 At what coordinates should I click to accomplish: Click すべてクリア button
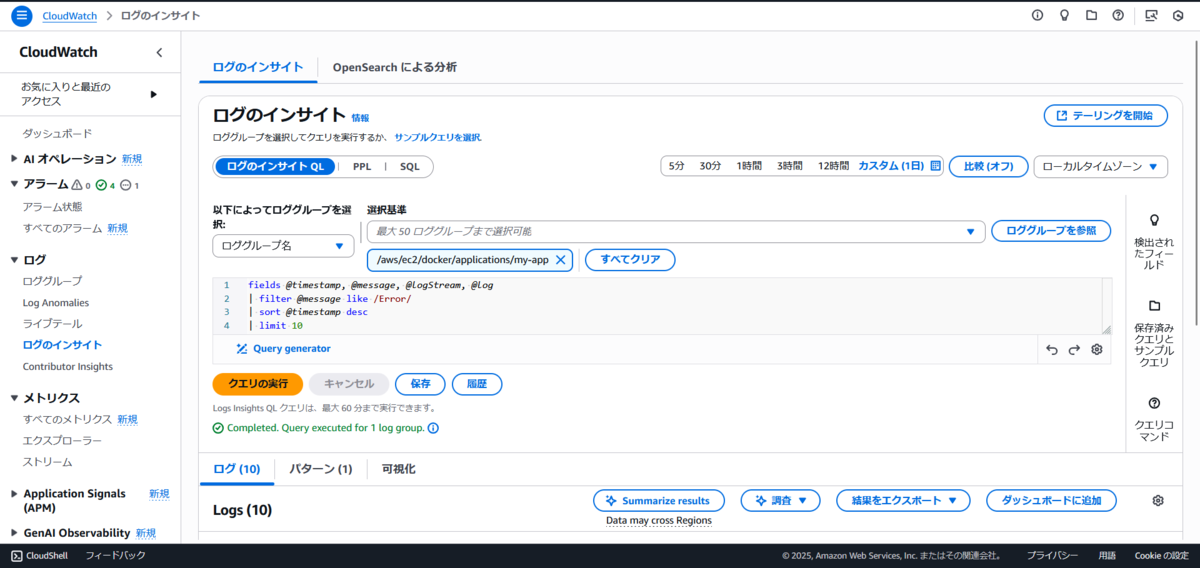coord(630,260)
